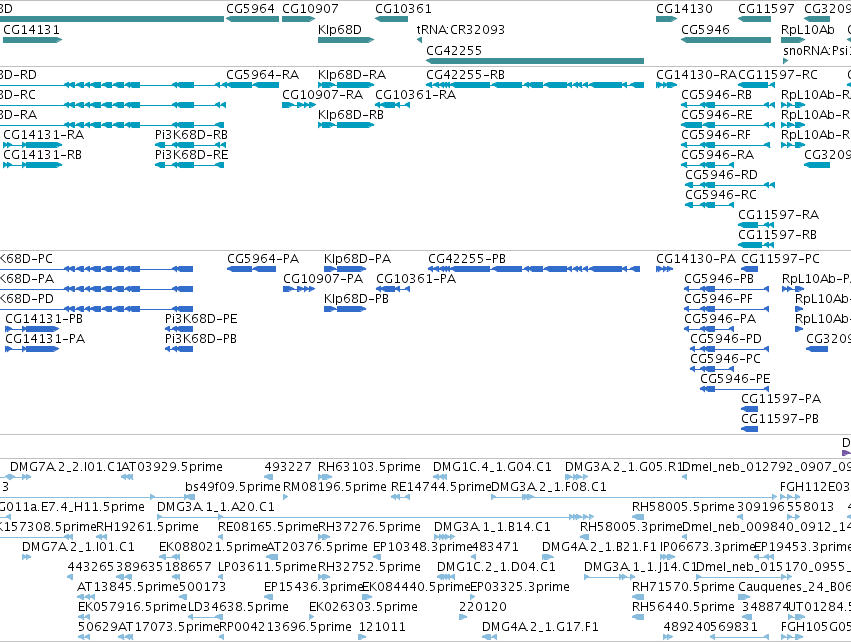851x642 pixels.
Task: Select the CG11597-PC protein label
Action: (780, 259)
